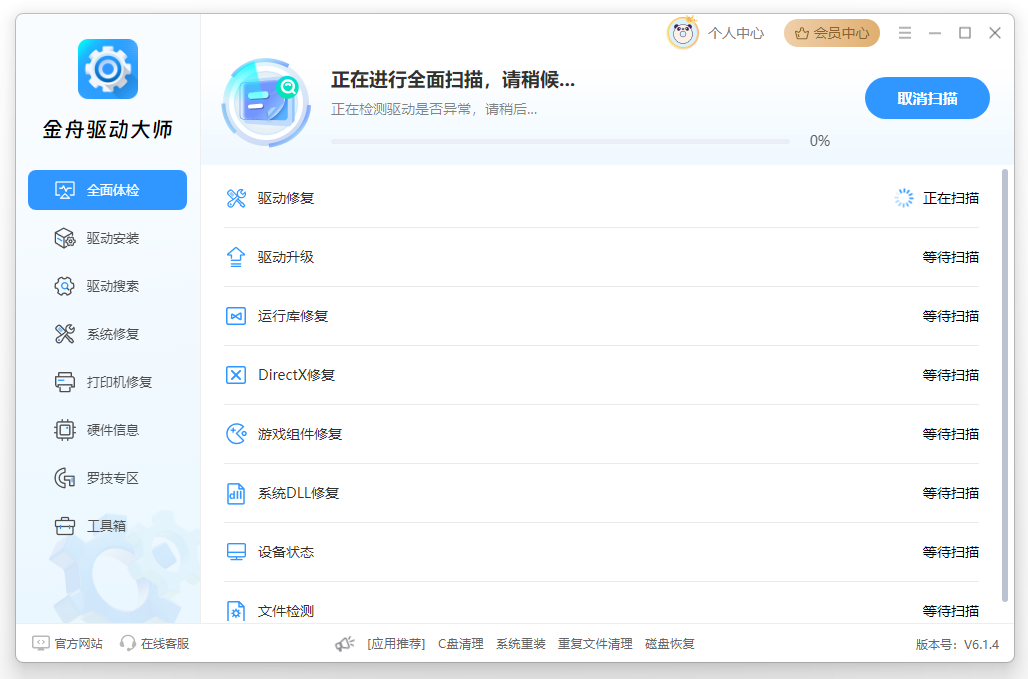Click the 设备状态 monitor icon
Screen dimensions: 1028x679
[x=236, y=552]
